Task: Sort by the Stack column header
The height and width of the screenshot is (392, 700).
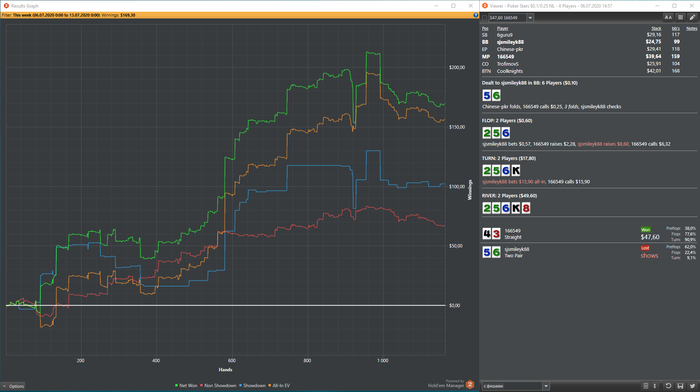Action: click(x=656, y=29)
